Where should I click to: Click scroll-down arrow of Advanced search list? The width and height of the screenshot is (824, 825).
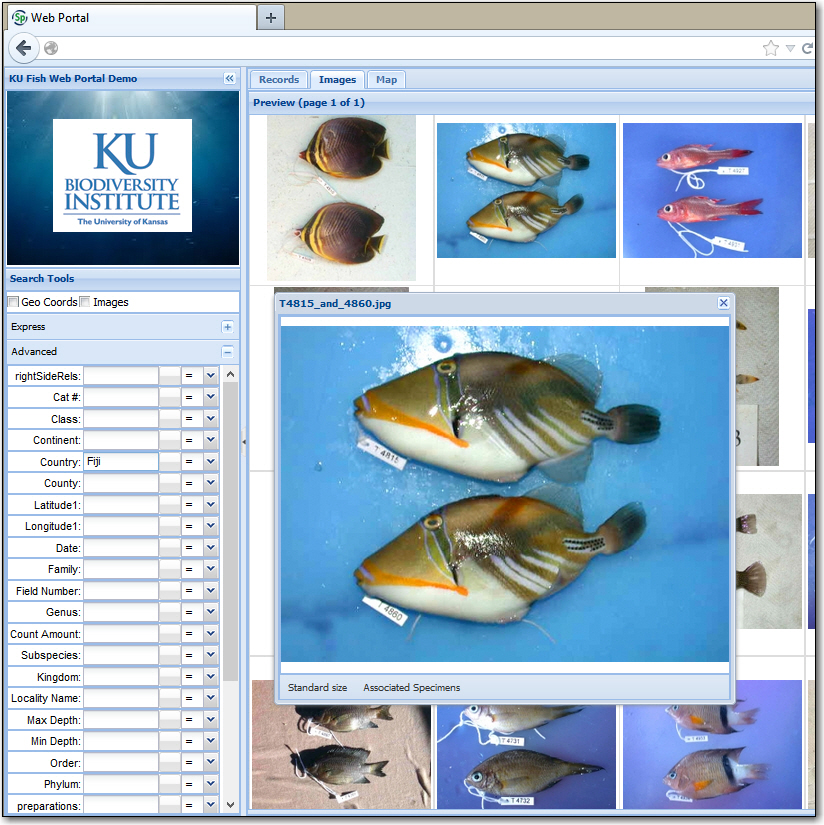coord(230,804)
